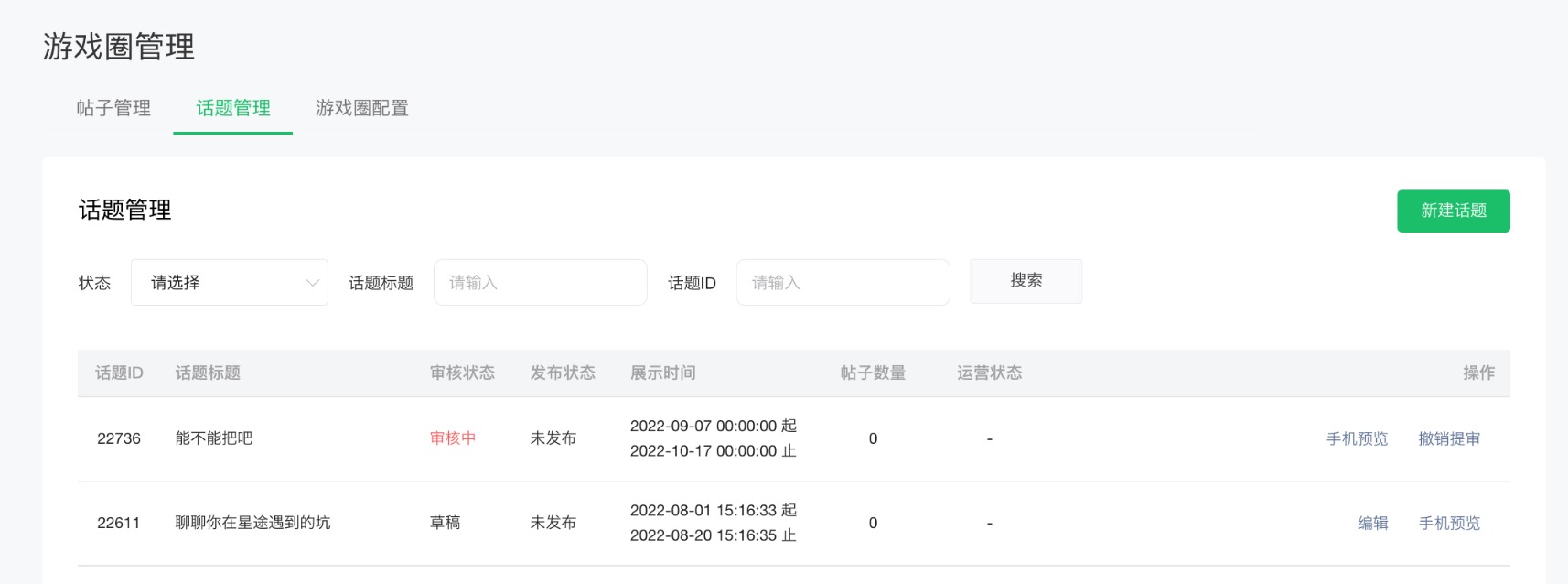Click the 审核状态 column header
Screen dimensions: 1568x584
click(x=462, y=373)
